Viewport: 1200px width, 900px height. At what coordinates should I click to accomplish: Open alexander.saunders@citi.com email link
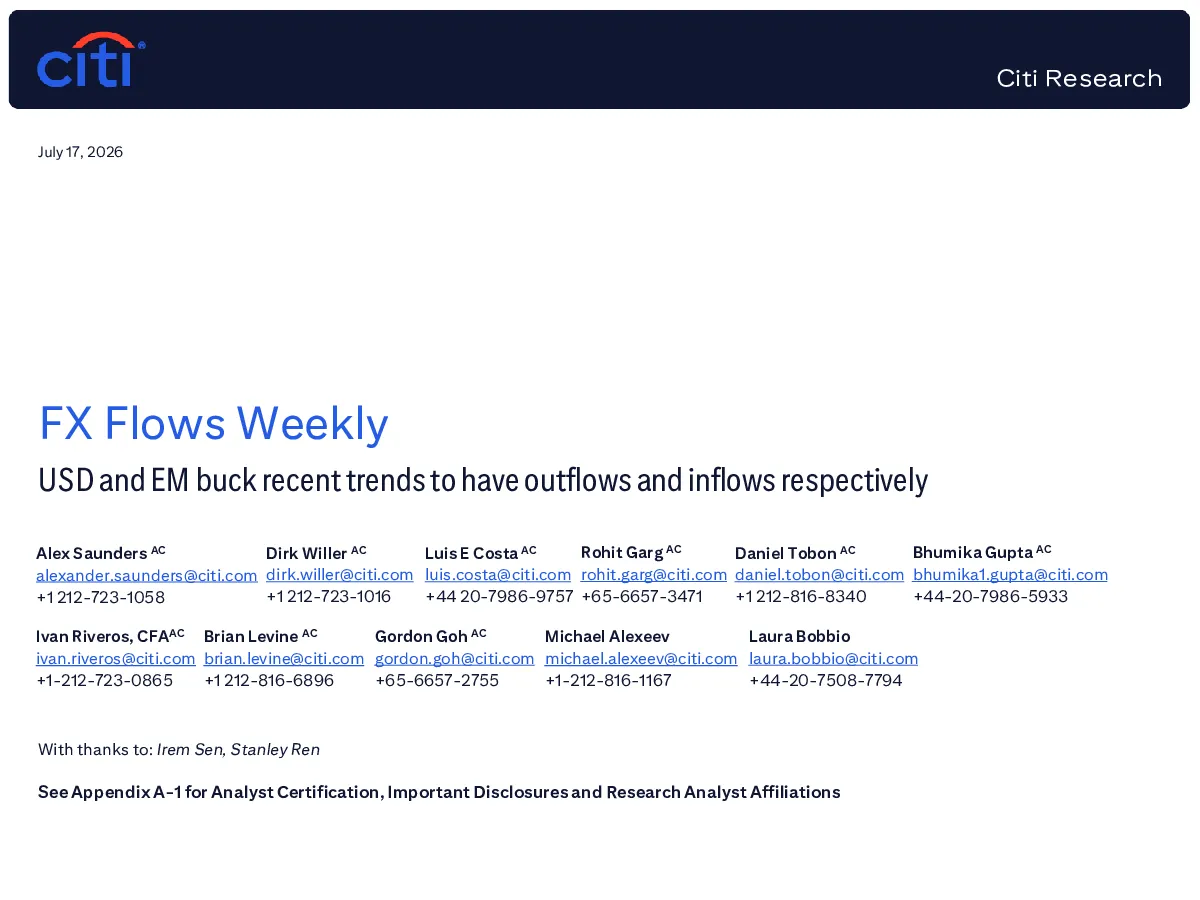click(x=147, y=575)
